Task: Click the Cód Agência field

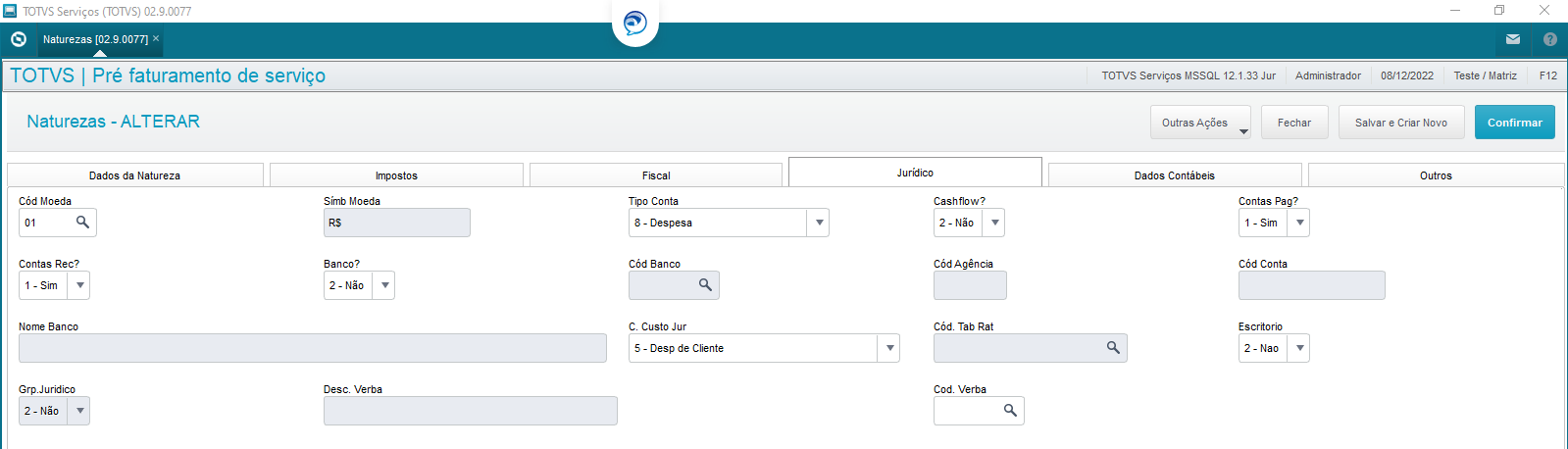Action: tap(970, 285)
